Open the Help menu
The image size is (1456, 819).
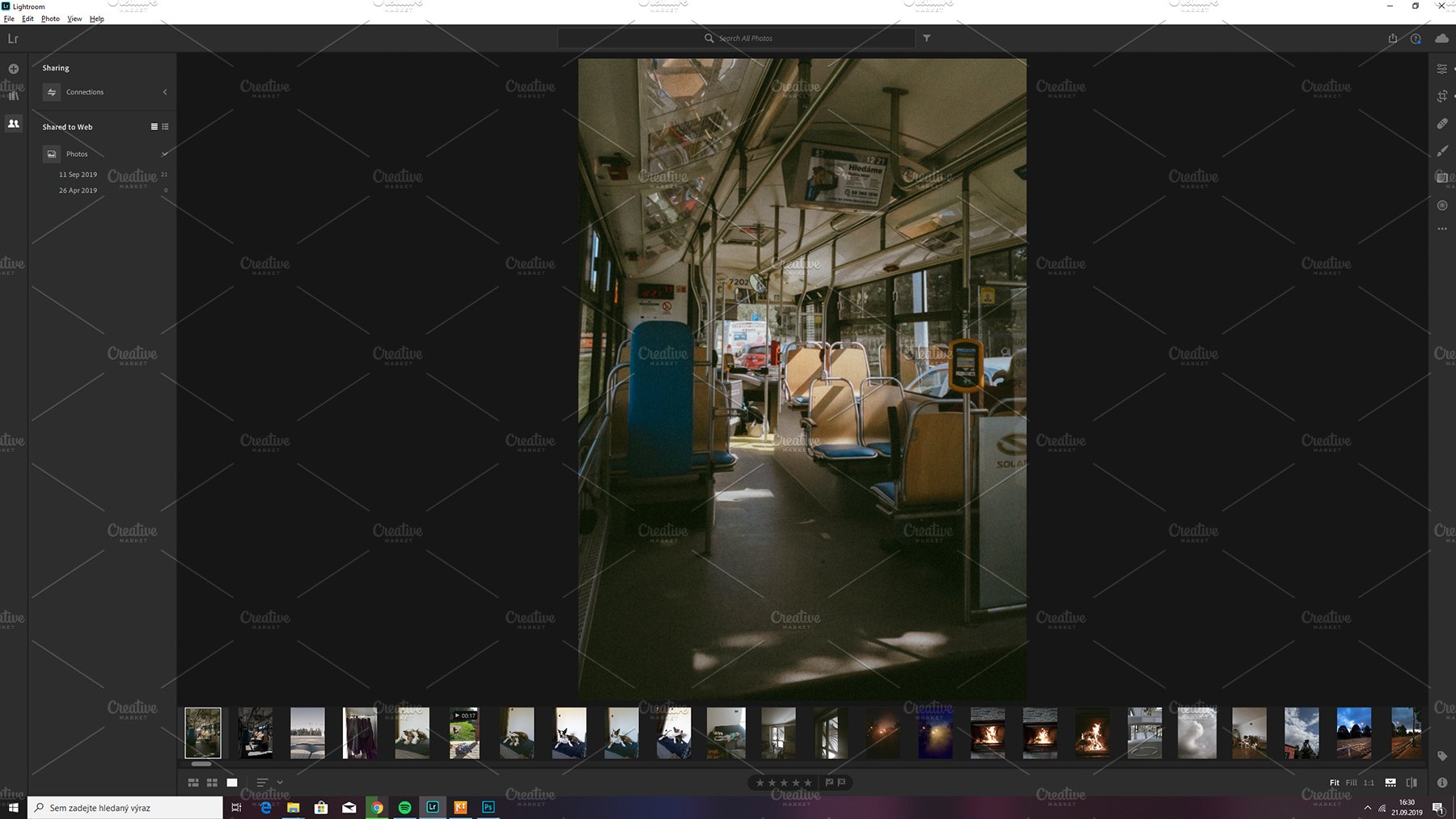coord(97,19)
